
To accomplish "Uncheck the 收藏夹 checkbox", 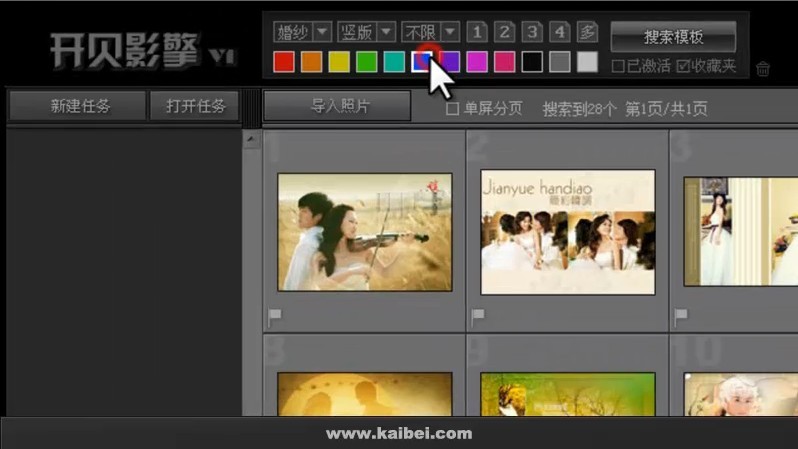I will (x=683, y=66).
